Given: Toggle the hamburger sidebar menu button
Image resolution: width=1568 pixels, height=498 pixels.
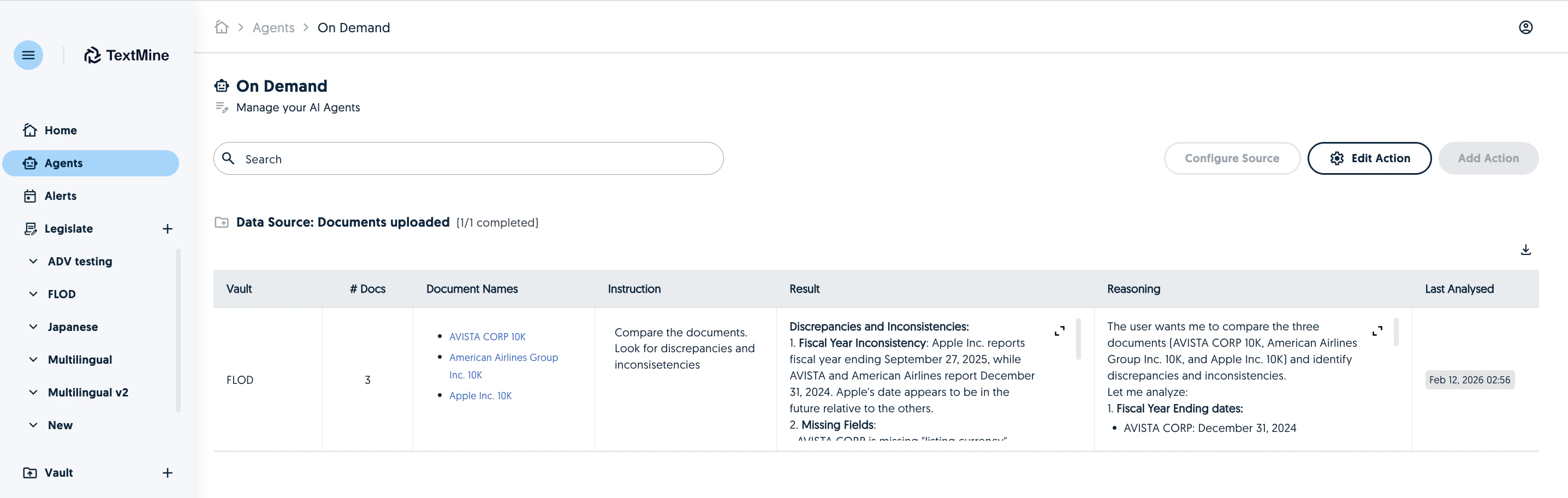Looking at the screenshot, I should [28, 55].
